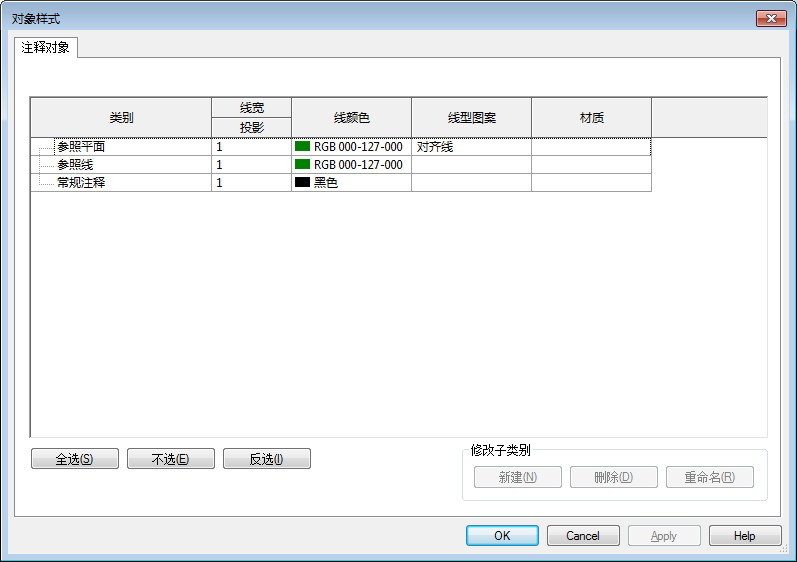
Task: Confirm with the OK button
Action: pos(502,536)
